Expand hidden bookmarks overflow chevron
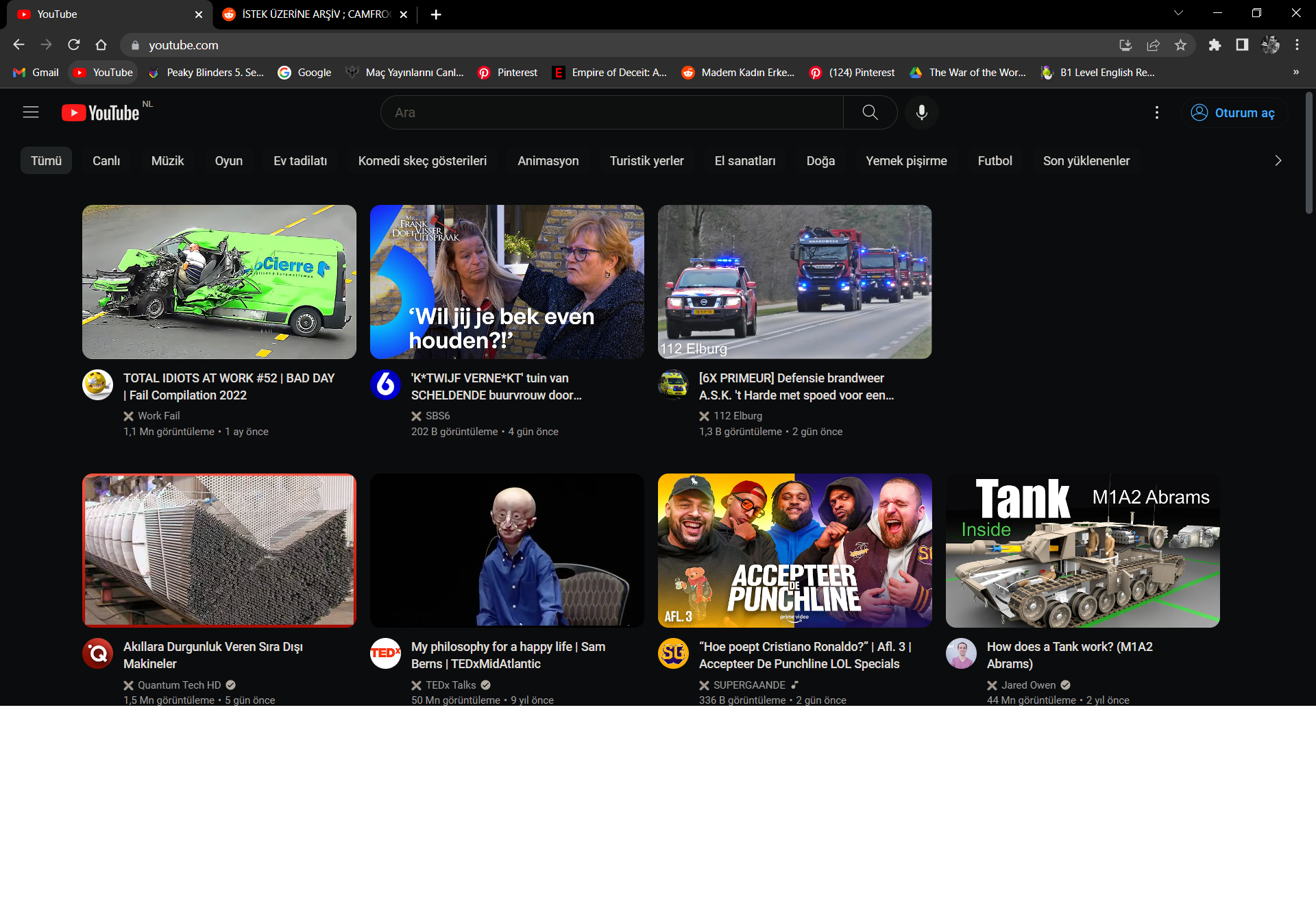The height and width of the screenshot is (897, 1316). pyautogui.click(x=1295, y=73)
